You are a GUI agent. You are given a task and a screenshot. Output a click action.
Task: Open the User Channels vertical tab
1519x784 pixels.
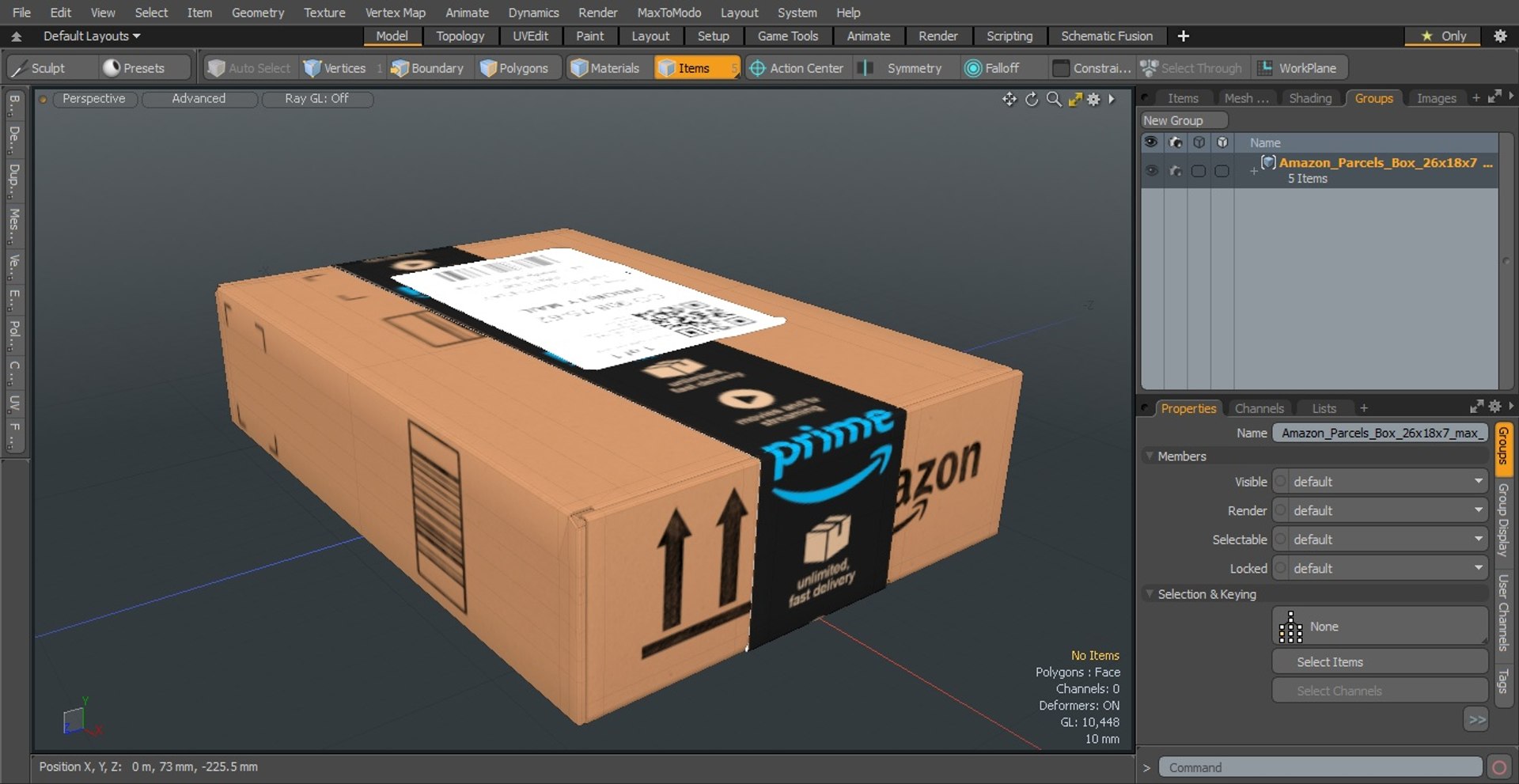point(1503,613)
